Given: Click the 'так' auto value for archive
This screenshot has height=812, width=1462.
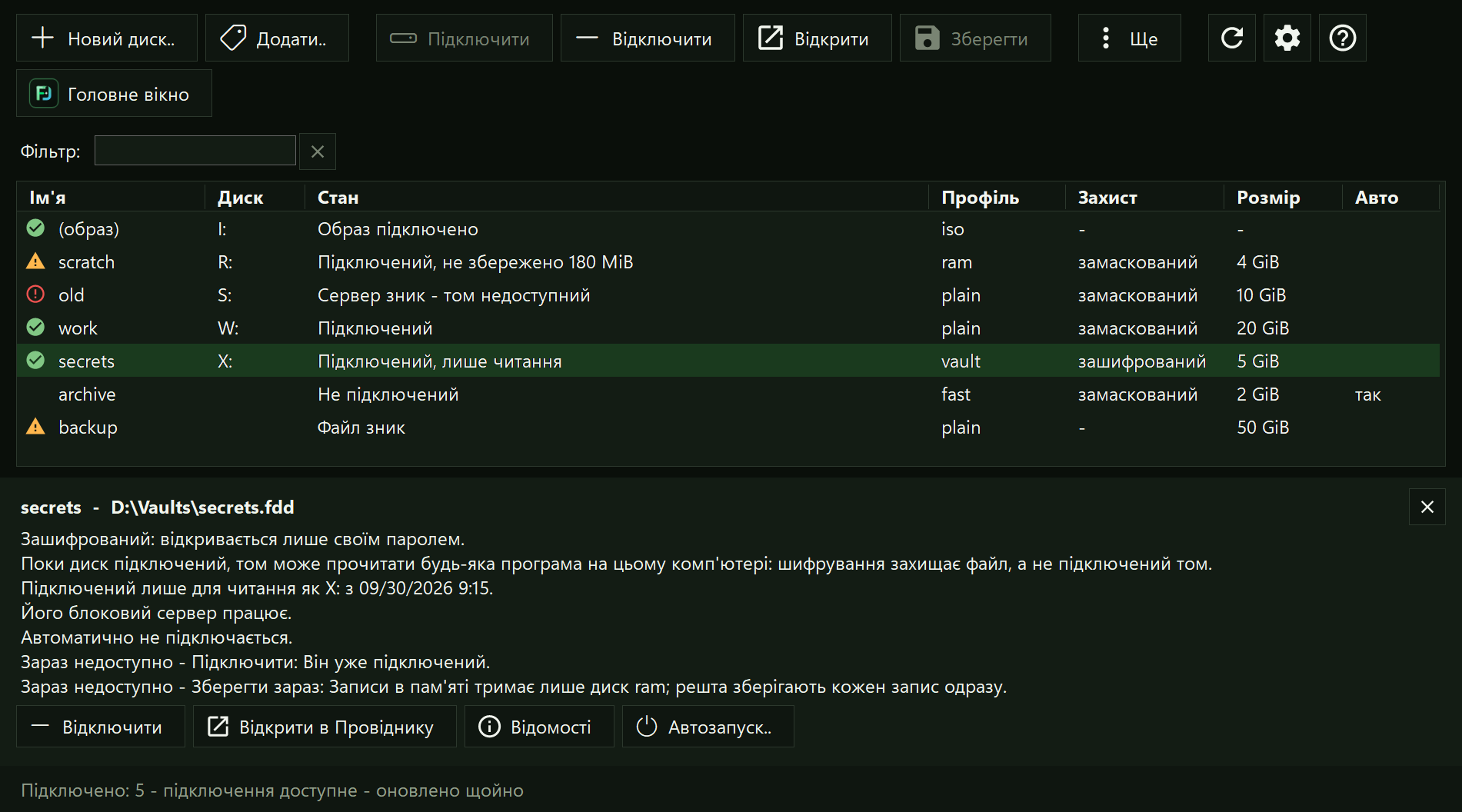Looking at the screenshot, I should (x=1367, y=394).
